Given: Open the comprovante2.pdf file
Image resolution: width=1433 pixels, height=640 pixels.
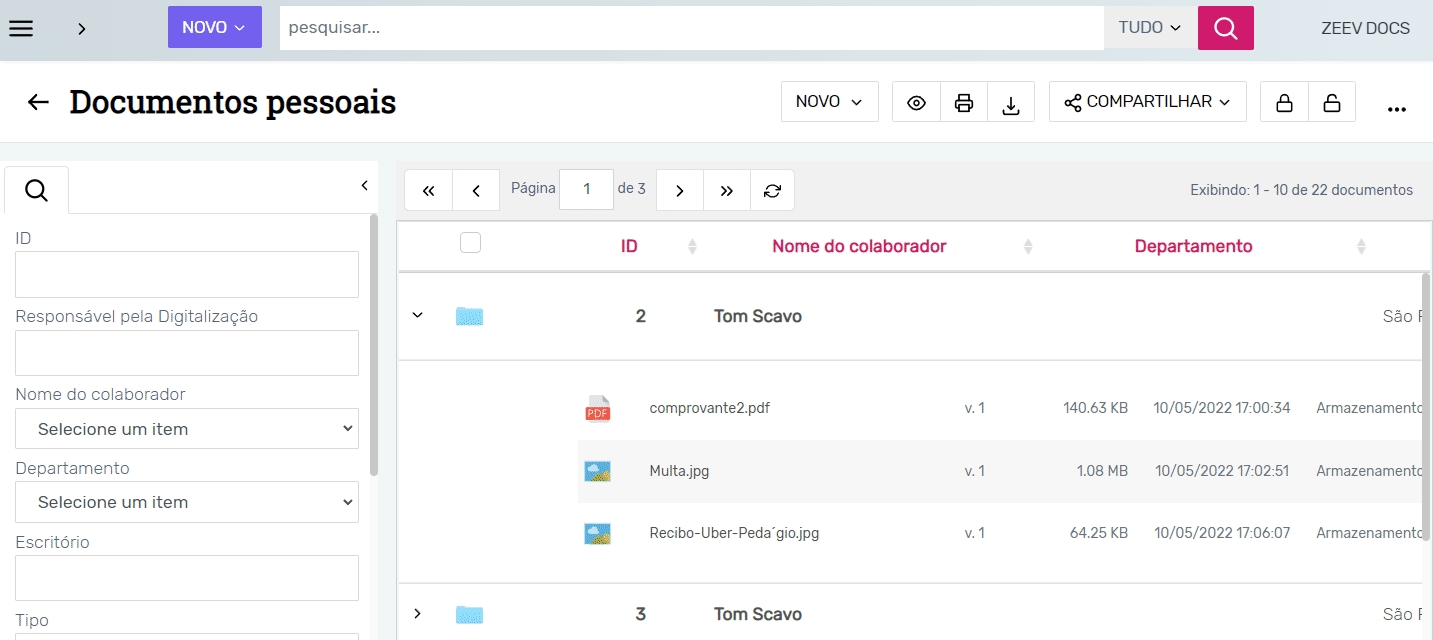Looking at the screenshot, I should point(709,408).
